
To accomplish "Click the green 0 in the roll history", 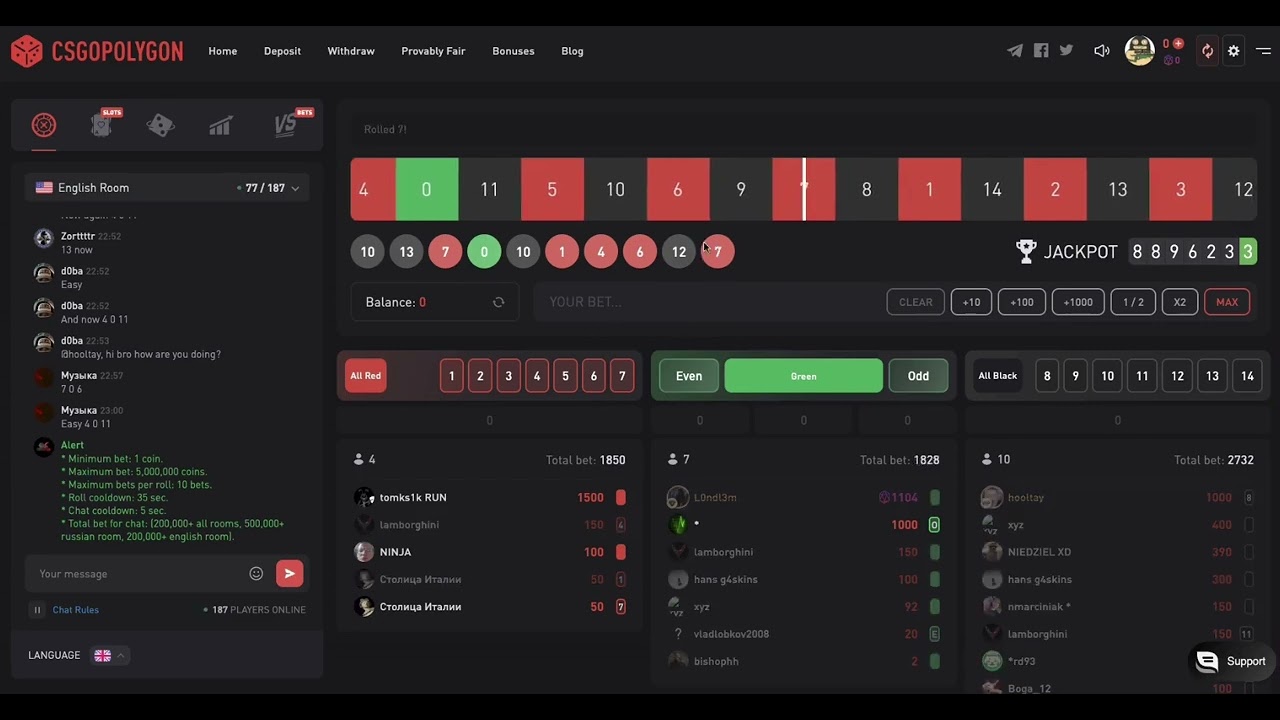I will [484, 252].
